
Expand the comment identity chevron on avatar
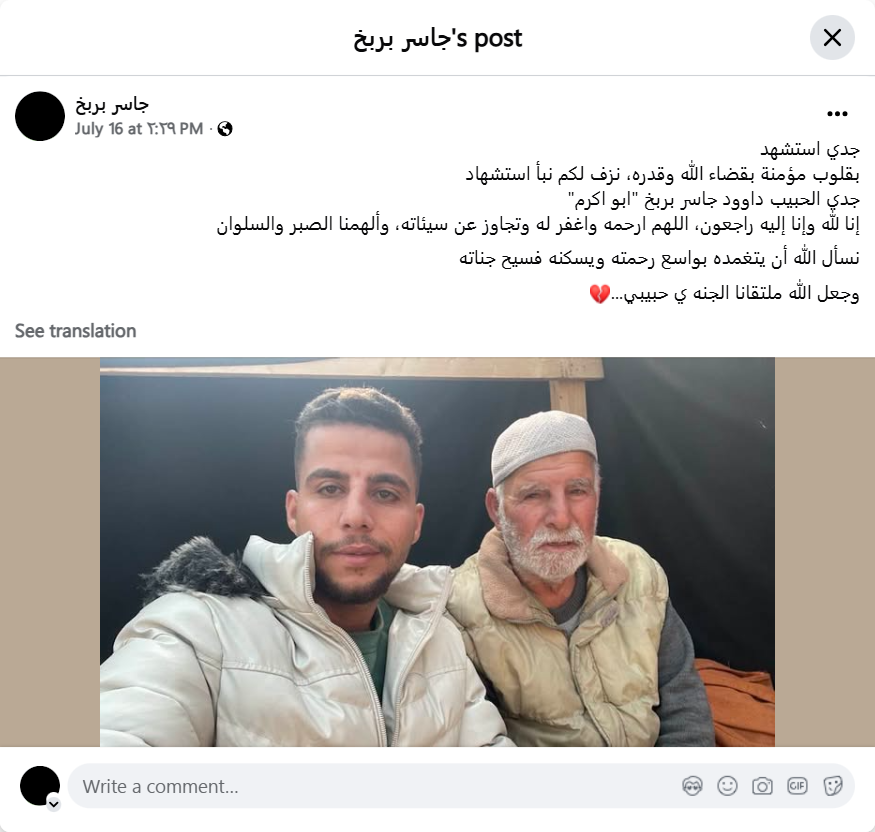pos(54,804)
